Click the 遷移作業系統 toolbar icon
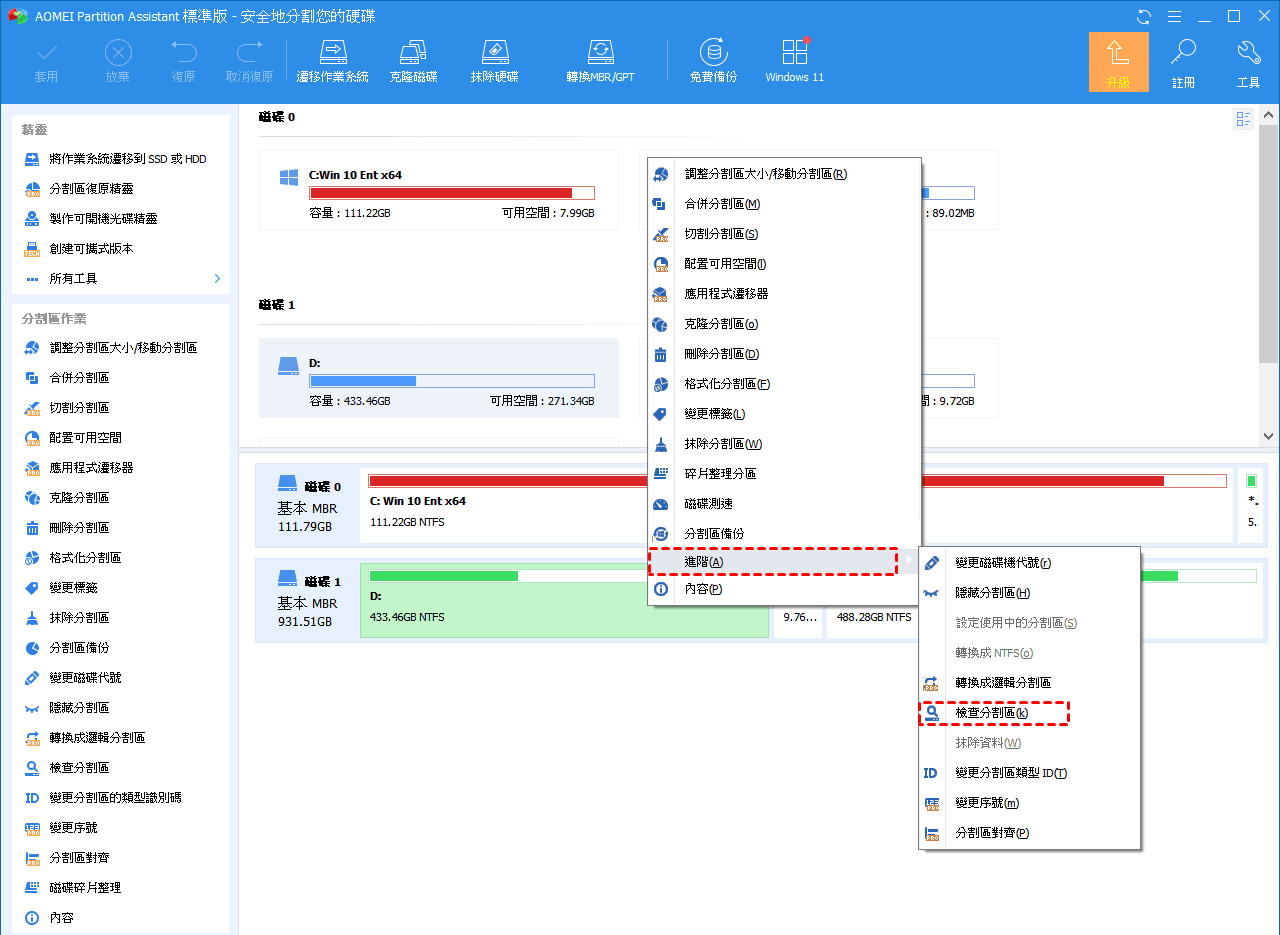1280x935 pixels. tap(333, 61)
